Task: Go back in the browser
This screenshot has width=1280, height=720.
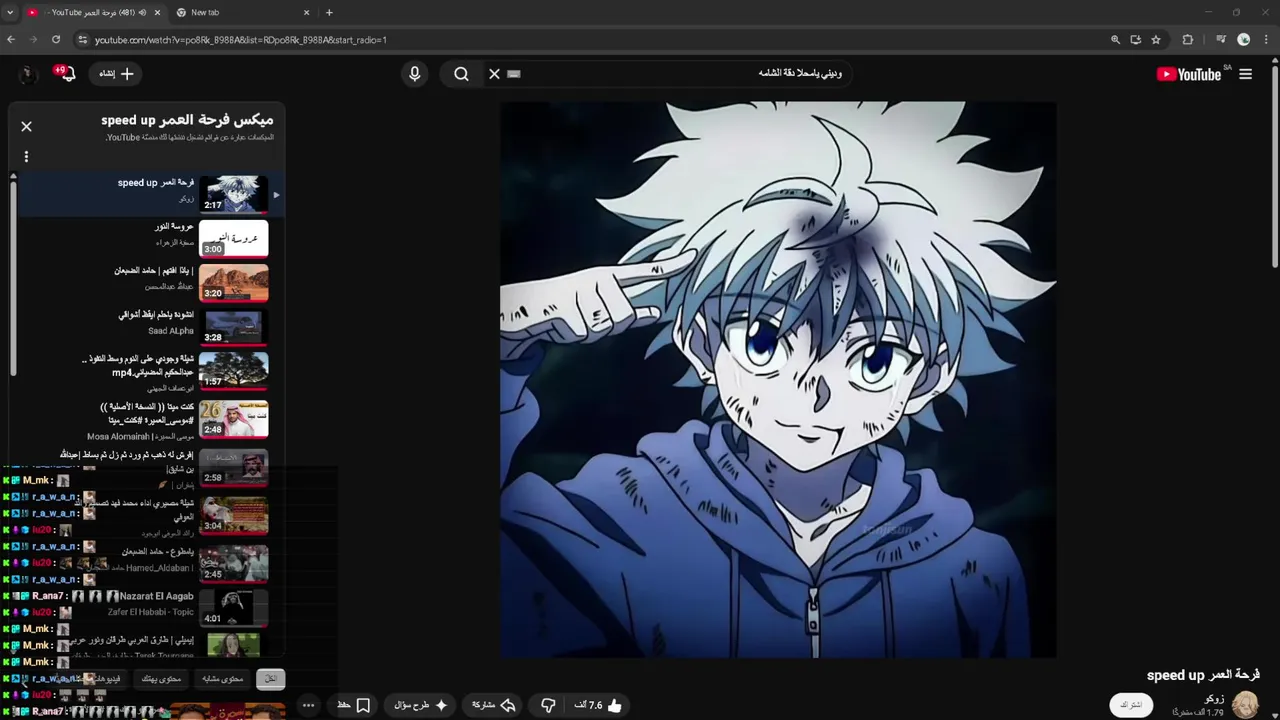Action: 11,40
